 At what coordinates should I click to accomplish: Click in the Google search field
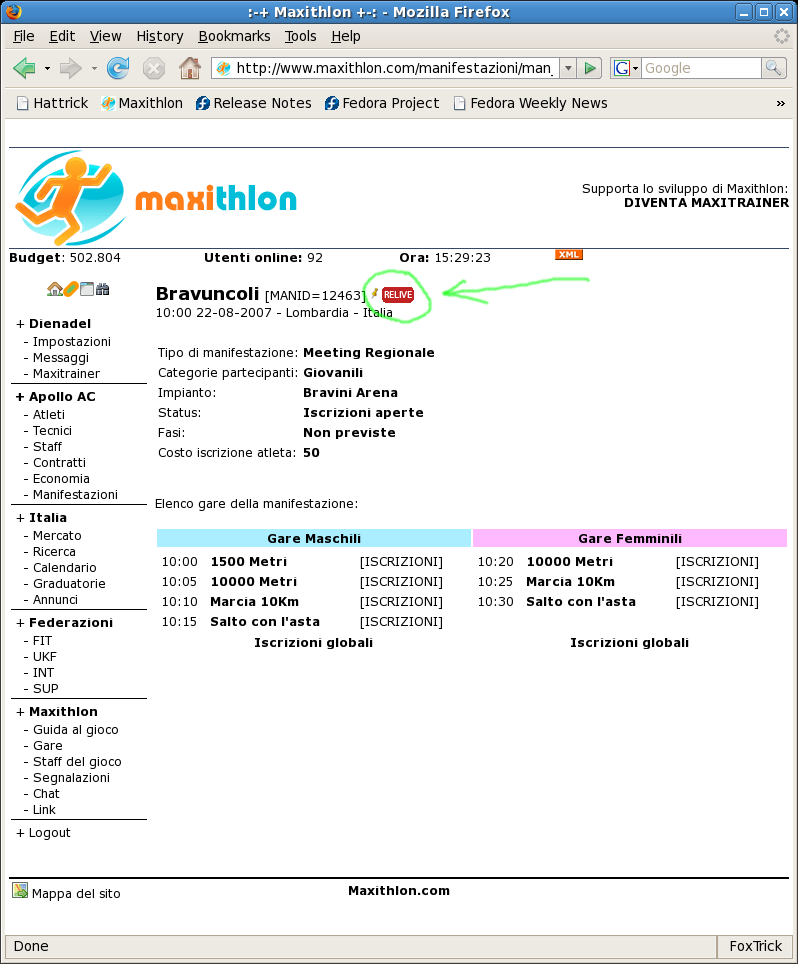(x=700, y=68)
